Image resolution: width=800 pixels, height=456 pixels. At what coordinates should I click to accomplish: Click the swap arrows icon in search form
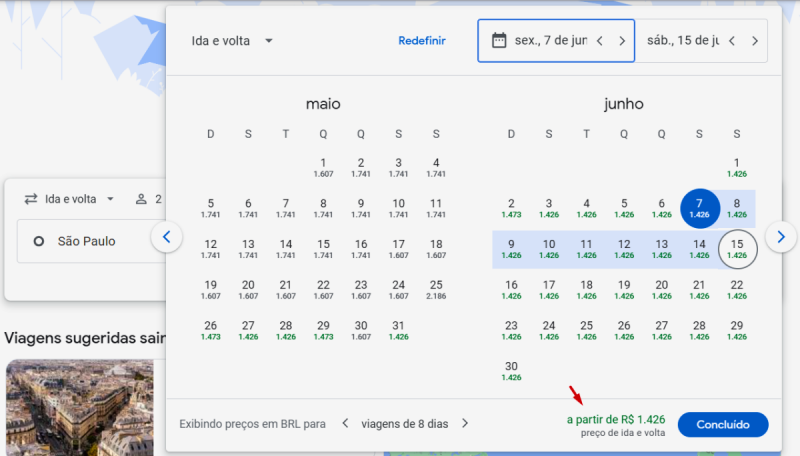(x=31, y=199)
